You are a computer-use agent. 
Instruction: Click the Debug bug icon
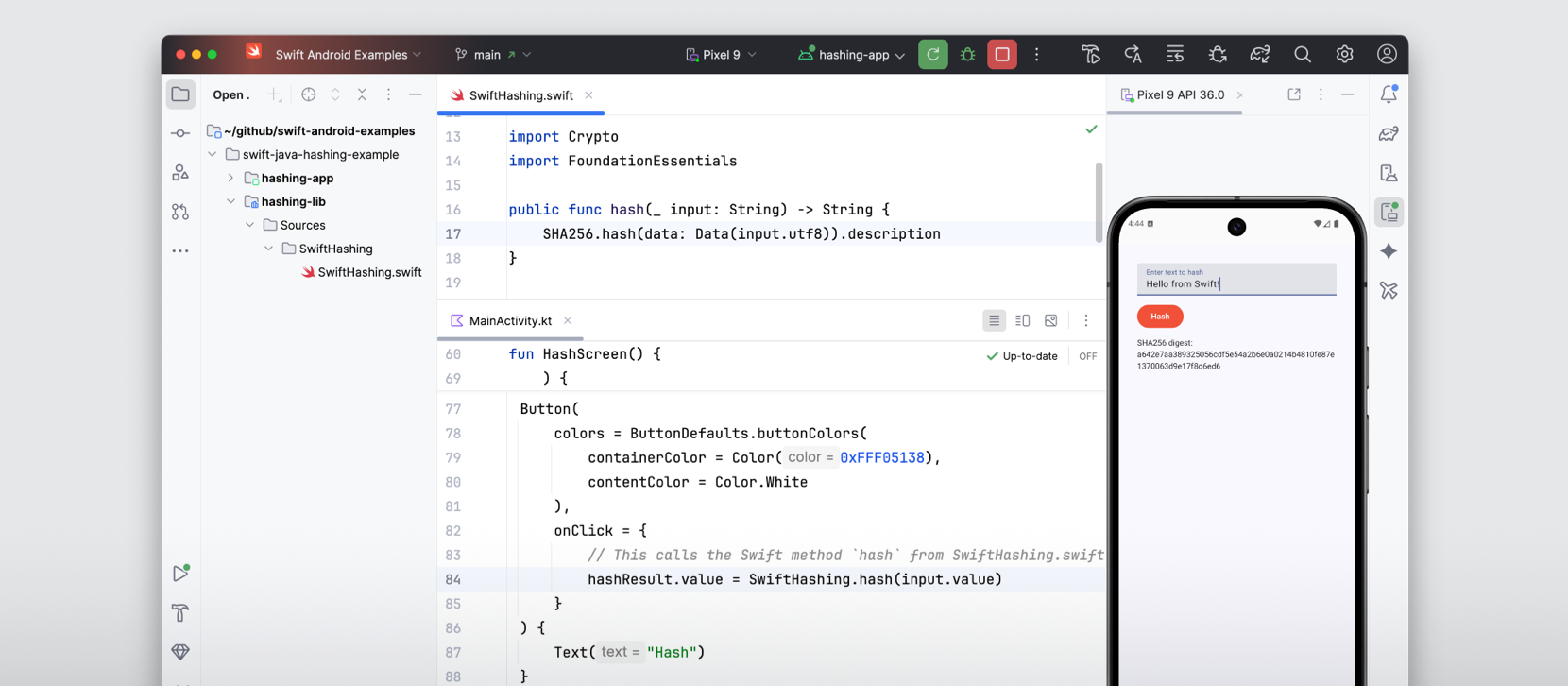click(967, 55)
